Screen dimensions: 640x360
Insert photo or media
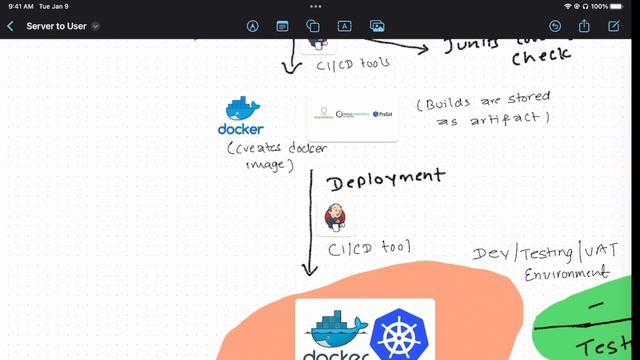click(x=377, y=26)
